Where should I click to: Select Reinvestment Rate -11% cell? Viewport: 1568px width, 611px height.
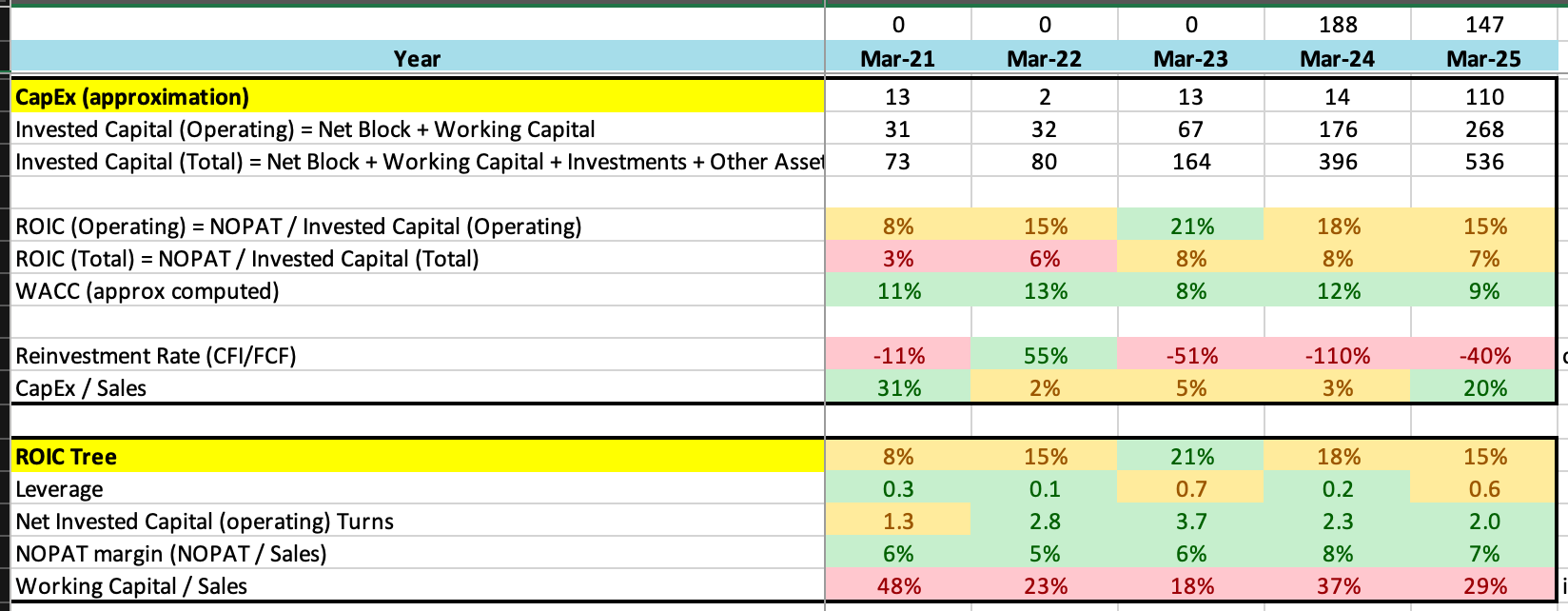tap(897, 356)
